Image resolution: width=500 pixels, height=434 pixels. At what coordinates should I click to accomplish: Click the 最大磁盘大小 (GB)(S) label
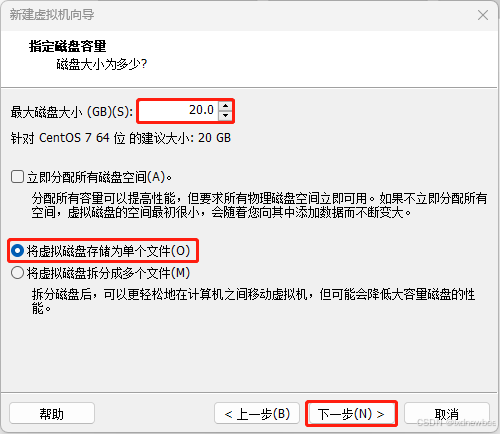tap(72, 112)
